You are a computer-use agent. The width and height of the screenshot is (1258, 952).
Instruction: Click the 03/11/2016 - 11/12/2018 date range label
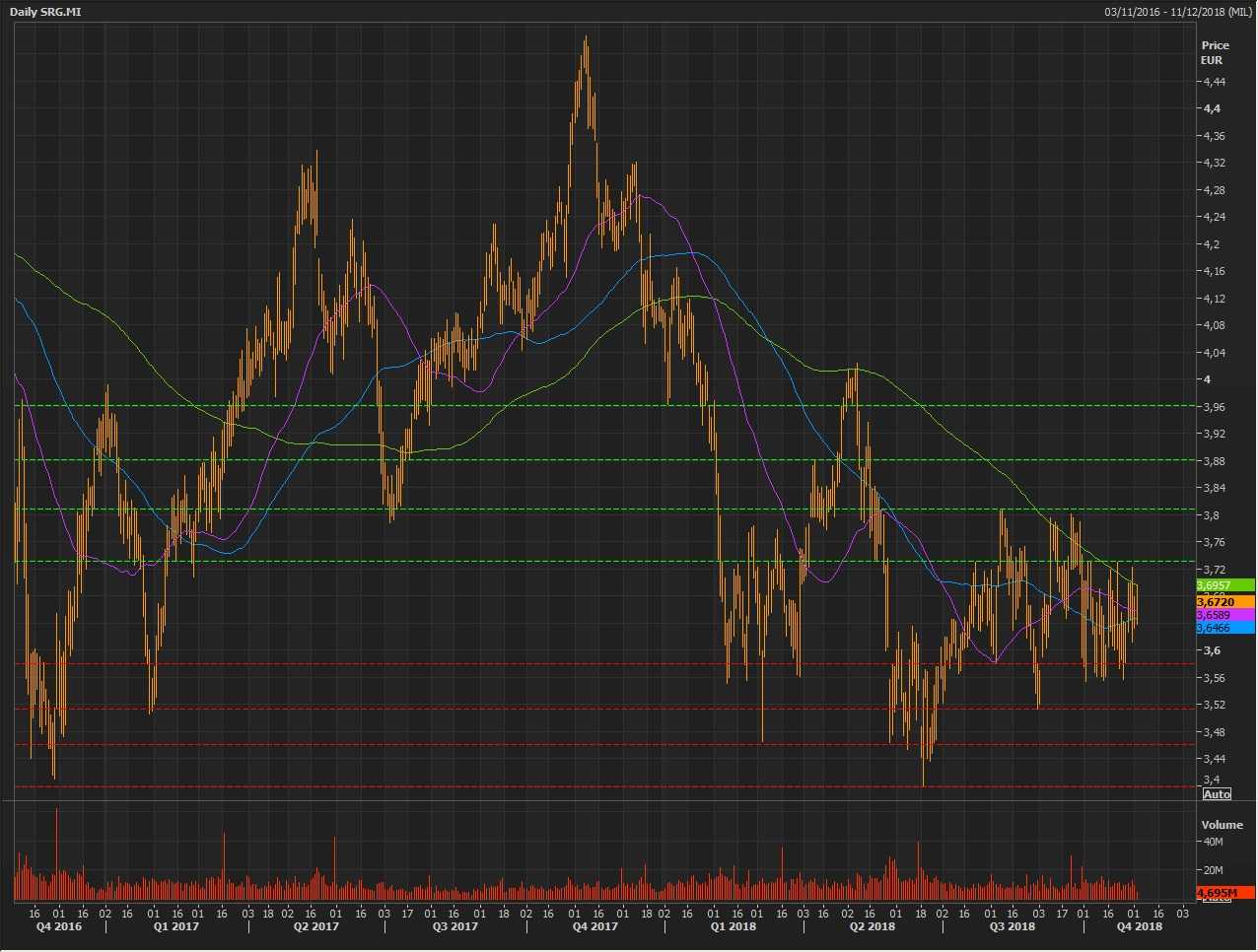(1178, 12)
